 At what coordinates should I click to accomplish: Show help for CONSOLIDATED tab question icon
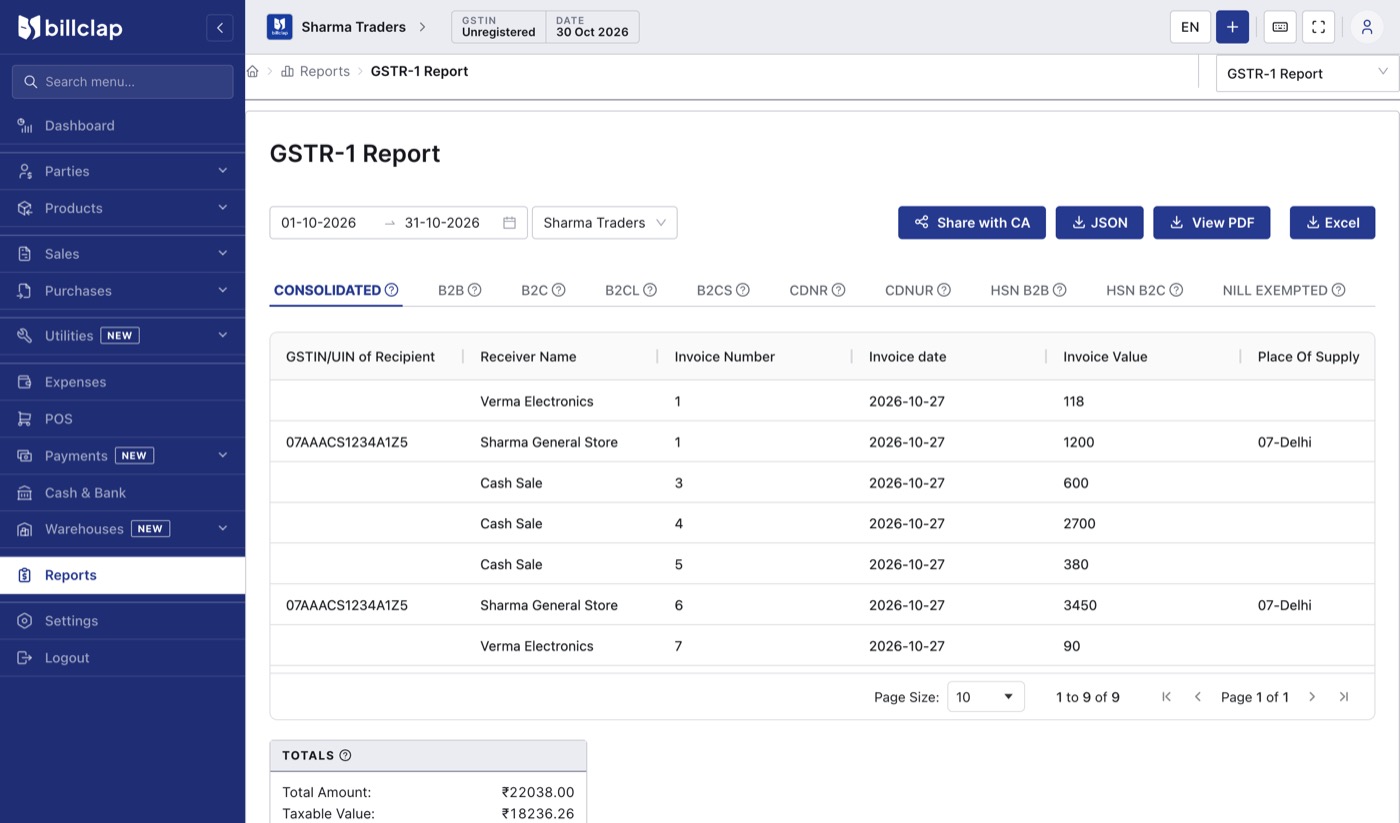(x=392, y=290)
